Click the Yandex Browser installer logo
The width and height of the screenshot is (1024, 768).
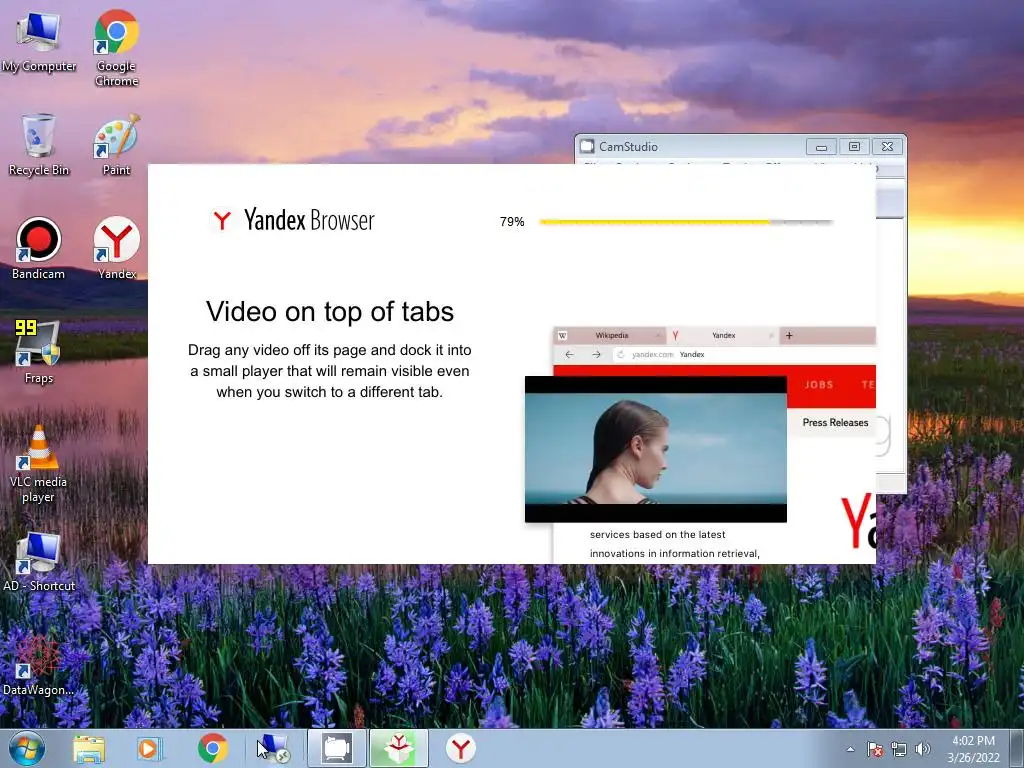point(292,220)
